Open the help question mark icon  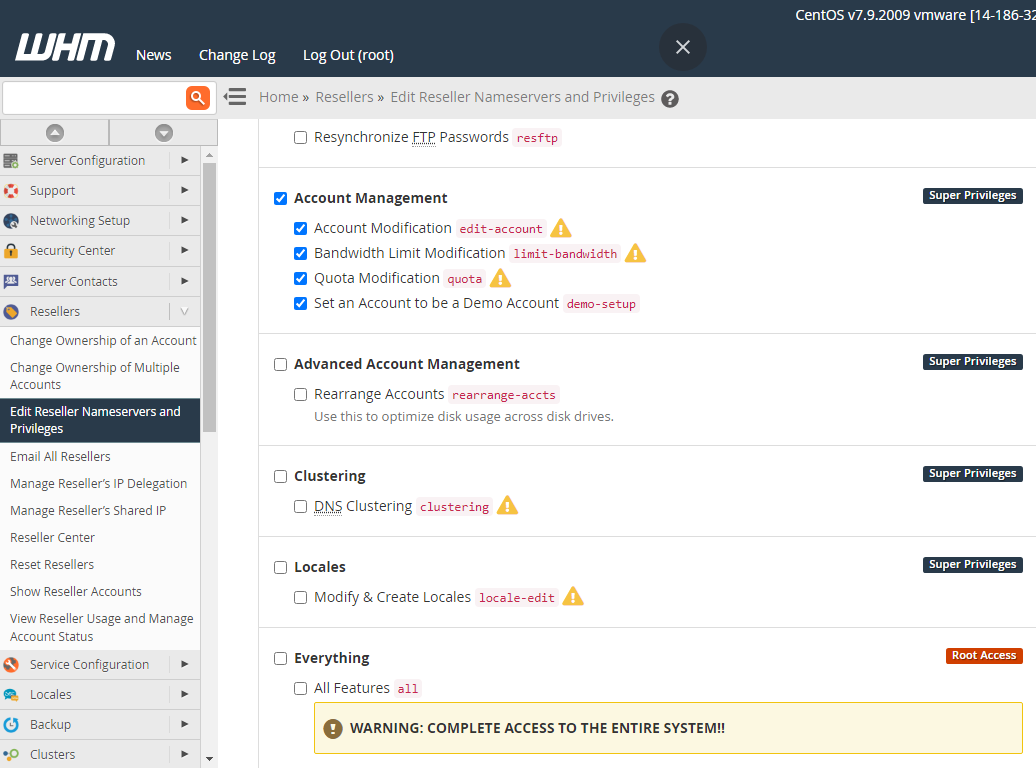(670, 98)
